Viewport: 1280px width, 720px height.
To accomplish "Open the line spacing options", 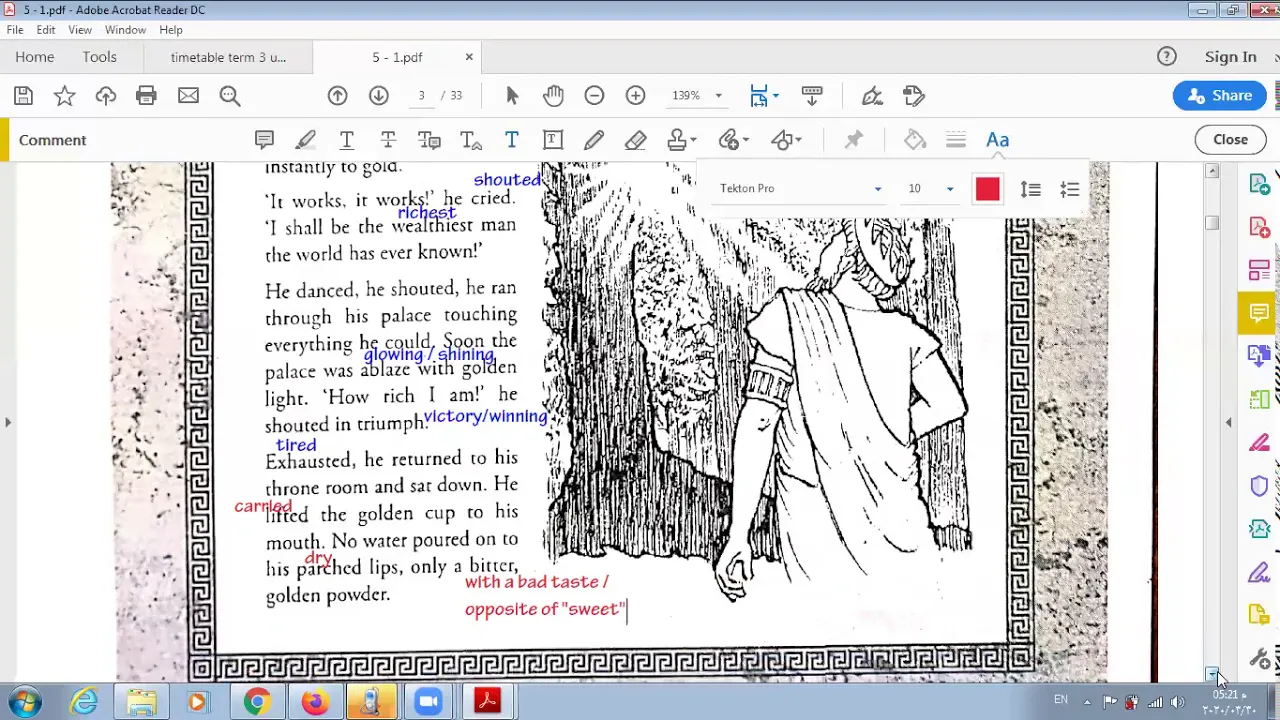I will pos(1030,189).
